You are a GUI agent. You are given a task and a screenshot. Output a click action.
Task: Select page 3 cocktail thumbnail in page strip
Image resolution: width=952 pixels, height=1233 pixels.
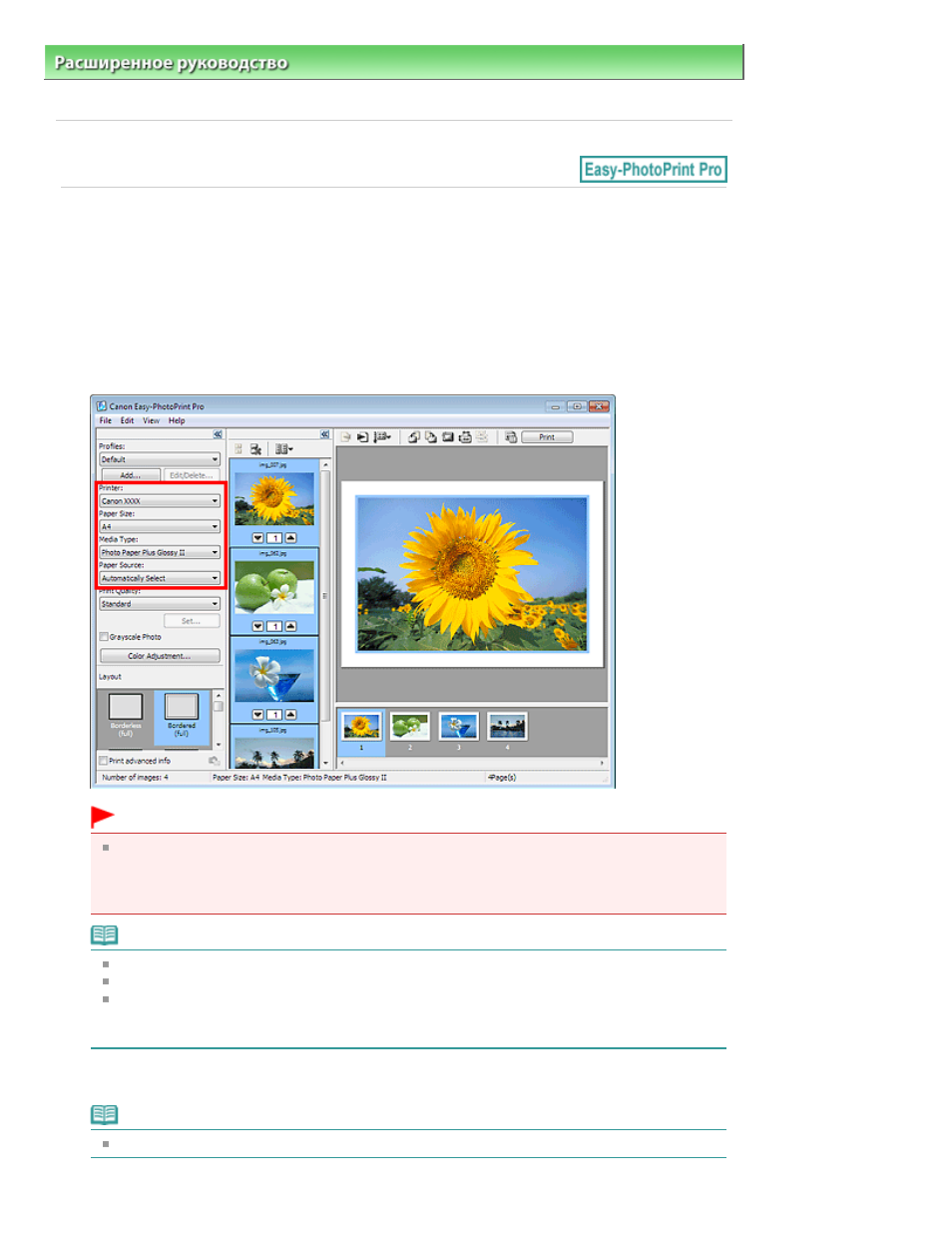pyautogui.click(x=459, y=726)
